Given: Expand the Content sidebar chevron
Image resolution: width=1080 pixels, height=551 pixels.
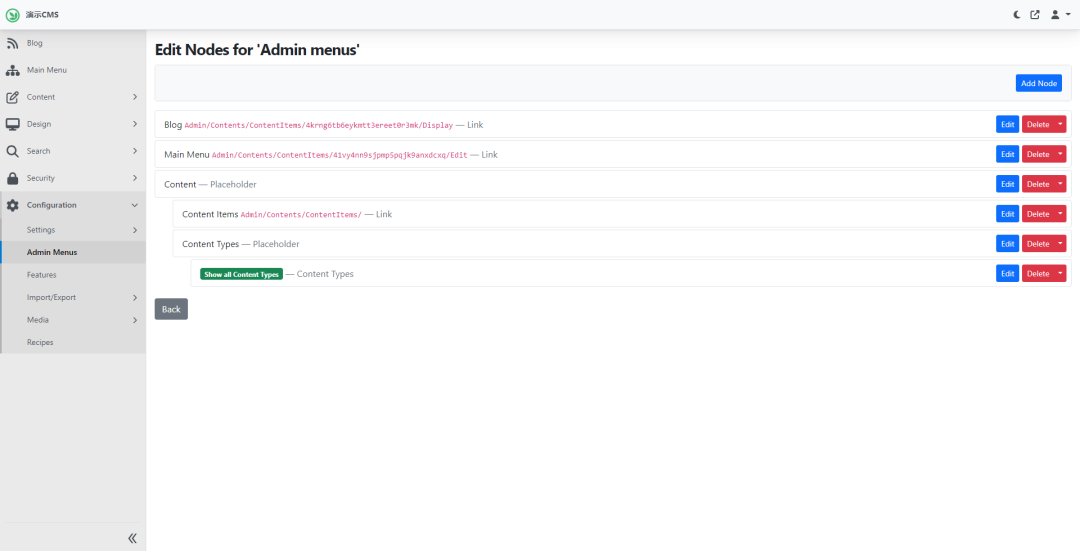Looking at the screenshot, I should point(135,97).
